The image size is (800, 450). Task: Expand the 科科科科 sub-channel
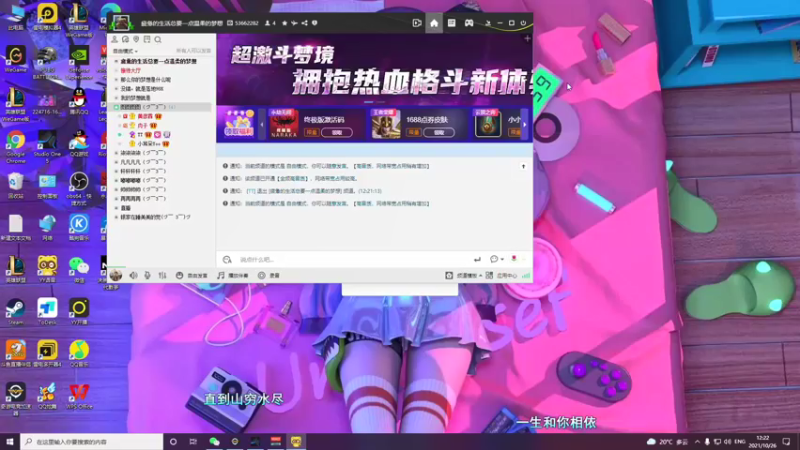(x=116, y=171)
